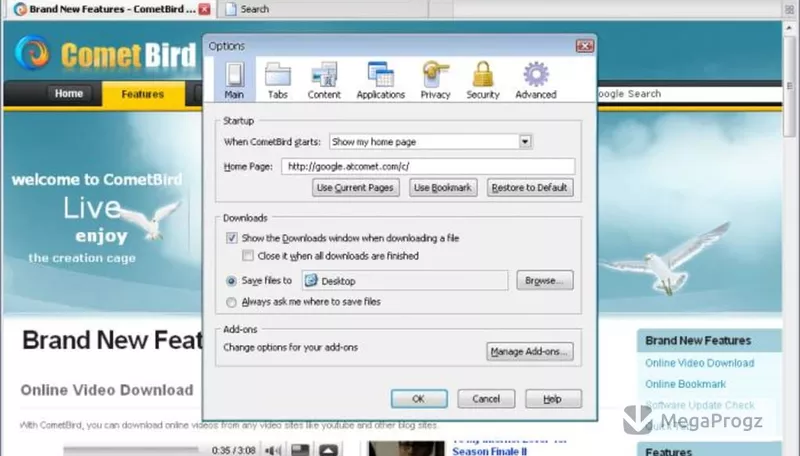Screen dimensions: 800x456
Task: Open the Main options pane
Action: (234, 80)
